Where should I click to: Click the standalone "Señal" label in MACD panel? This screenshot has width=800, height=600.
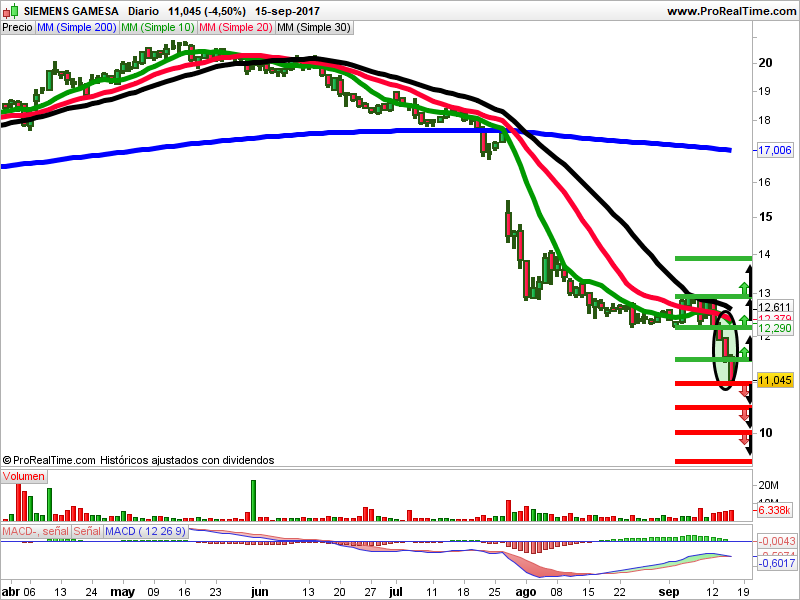(87, 531)
